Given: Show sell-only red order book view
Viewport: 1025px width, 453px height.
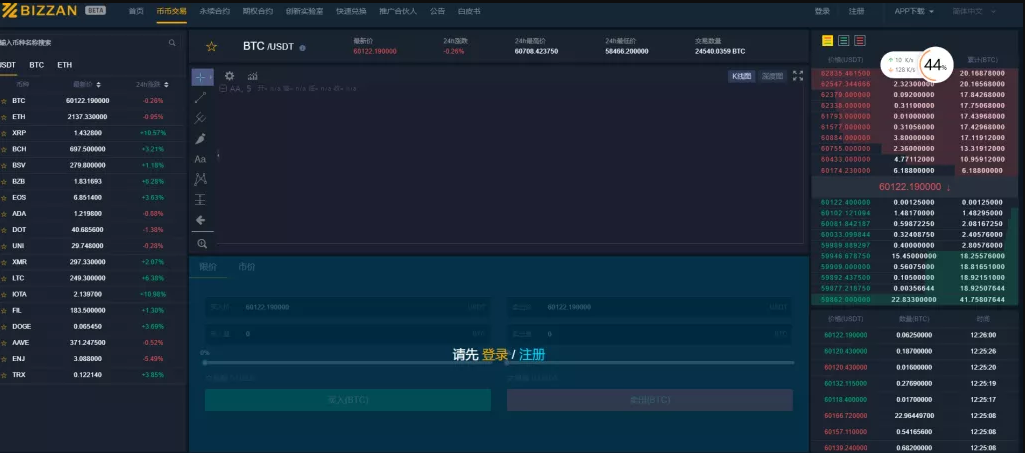Looking at the screenshot, I should pos(860,41).
